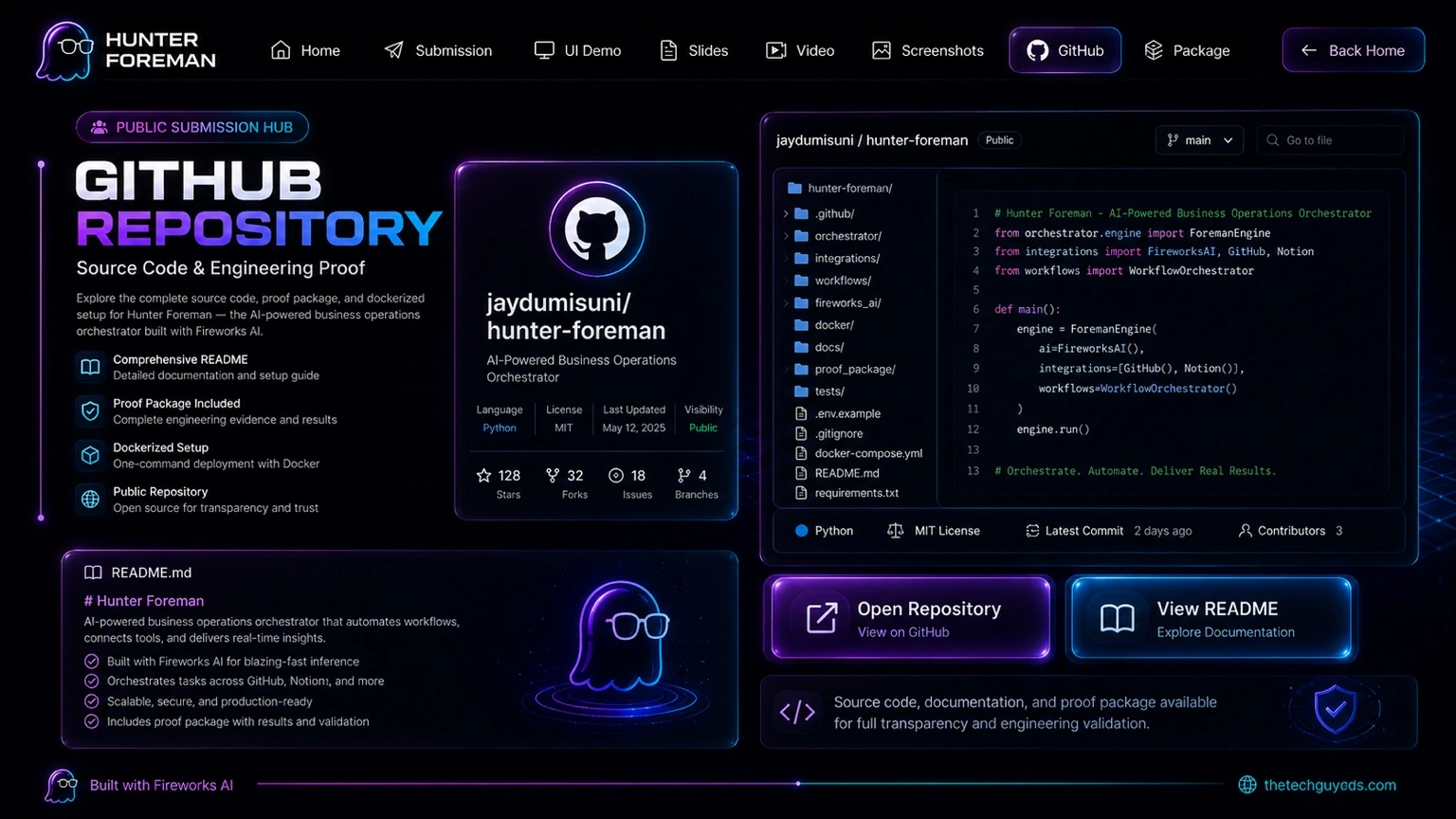Click the jaydumisuni / hunter-foreman repo title
This screenshot has width=1456, height=819.
pyautogui.click(x=872, y=140)
